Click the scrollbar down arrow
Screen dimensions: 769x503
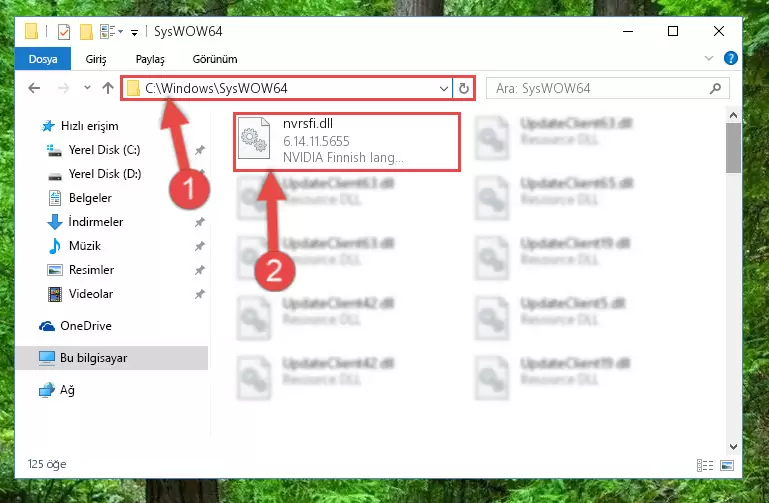[x=733, y=447]
